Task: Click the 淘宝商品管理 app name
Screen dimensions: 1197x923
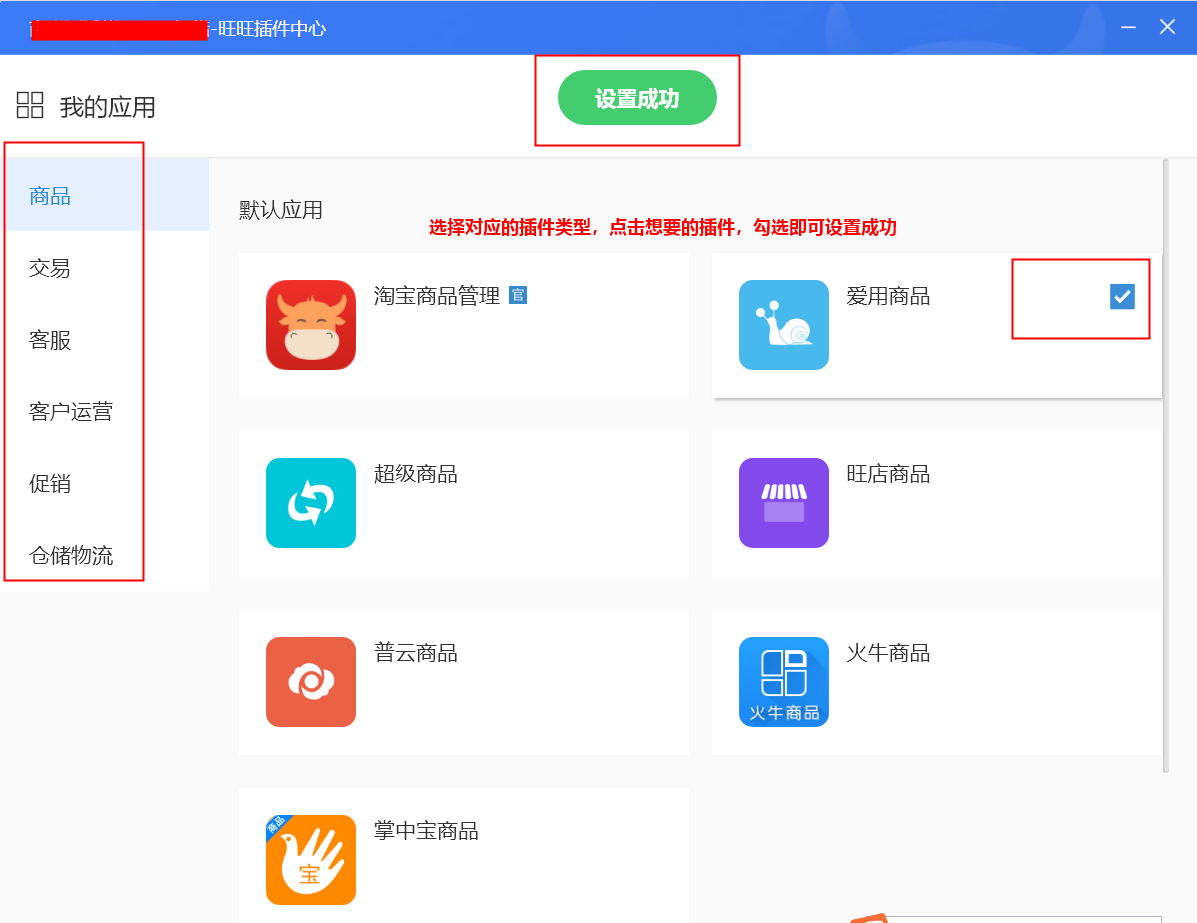Action: pos(436,296)
